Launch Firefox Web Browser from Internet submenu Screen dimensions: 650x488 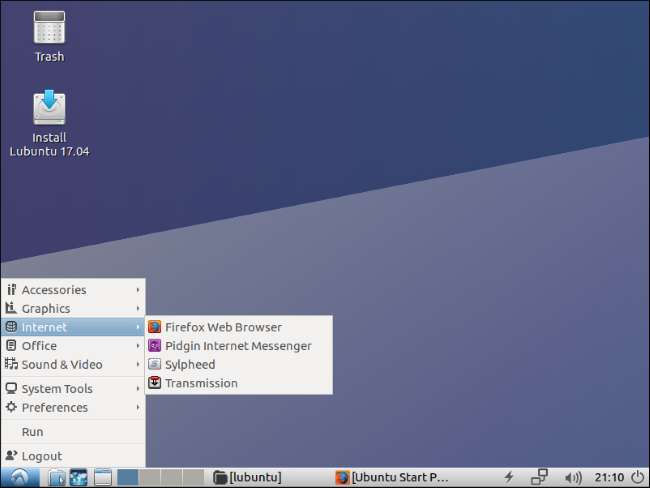click(223, 327)
